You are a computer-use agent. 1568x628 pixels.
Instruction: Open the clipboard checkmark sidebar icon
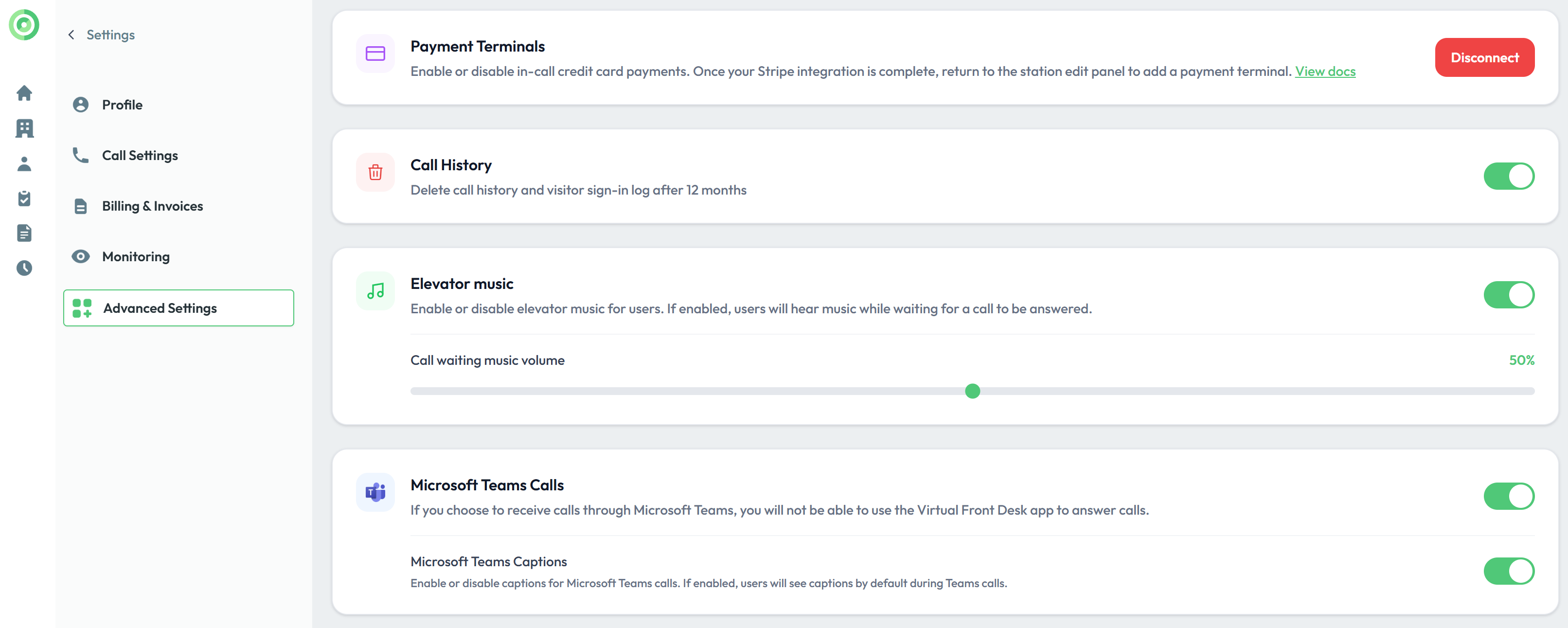tap(24, 198)
